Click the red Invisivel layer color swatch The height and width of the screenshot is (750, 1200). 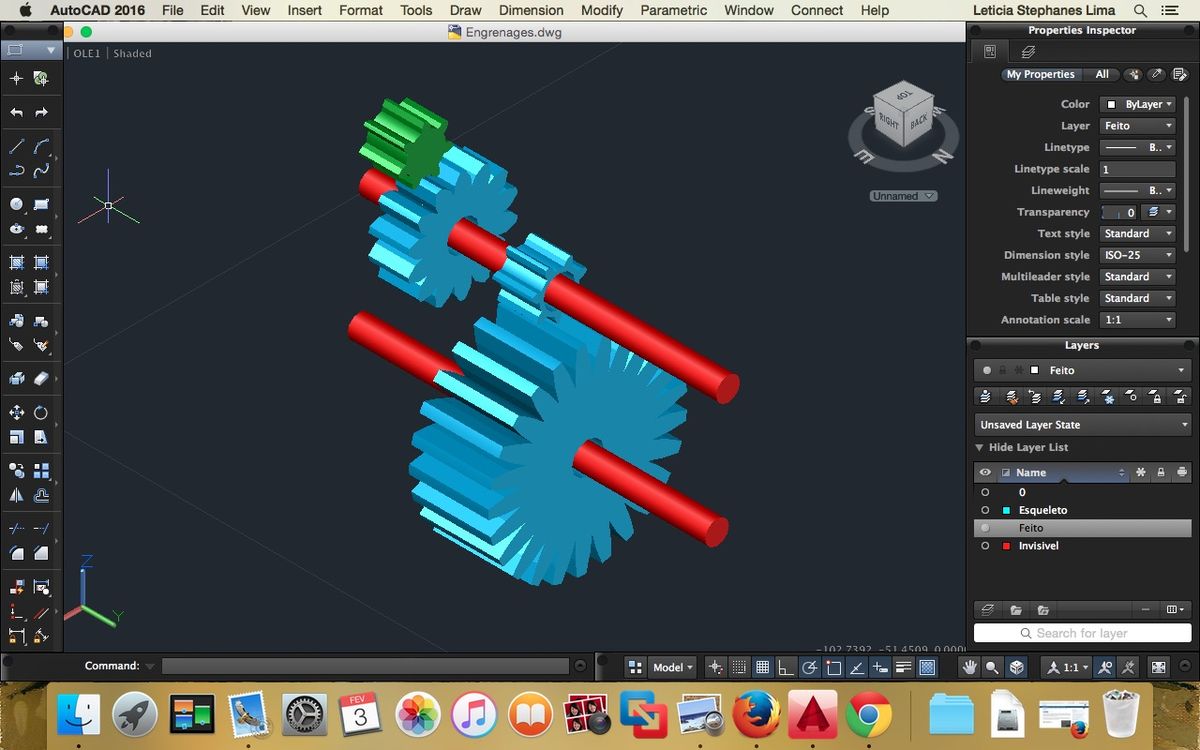[x=1006, y=546]
